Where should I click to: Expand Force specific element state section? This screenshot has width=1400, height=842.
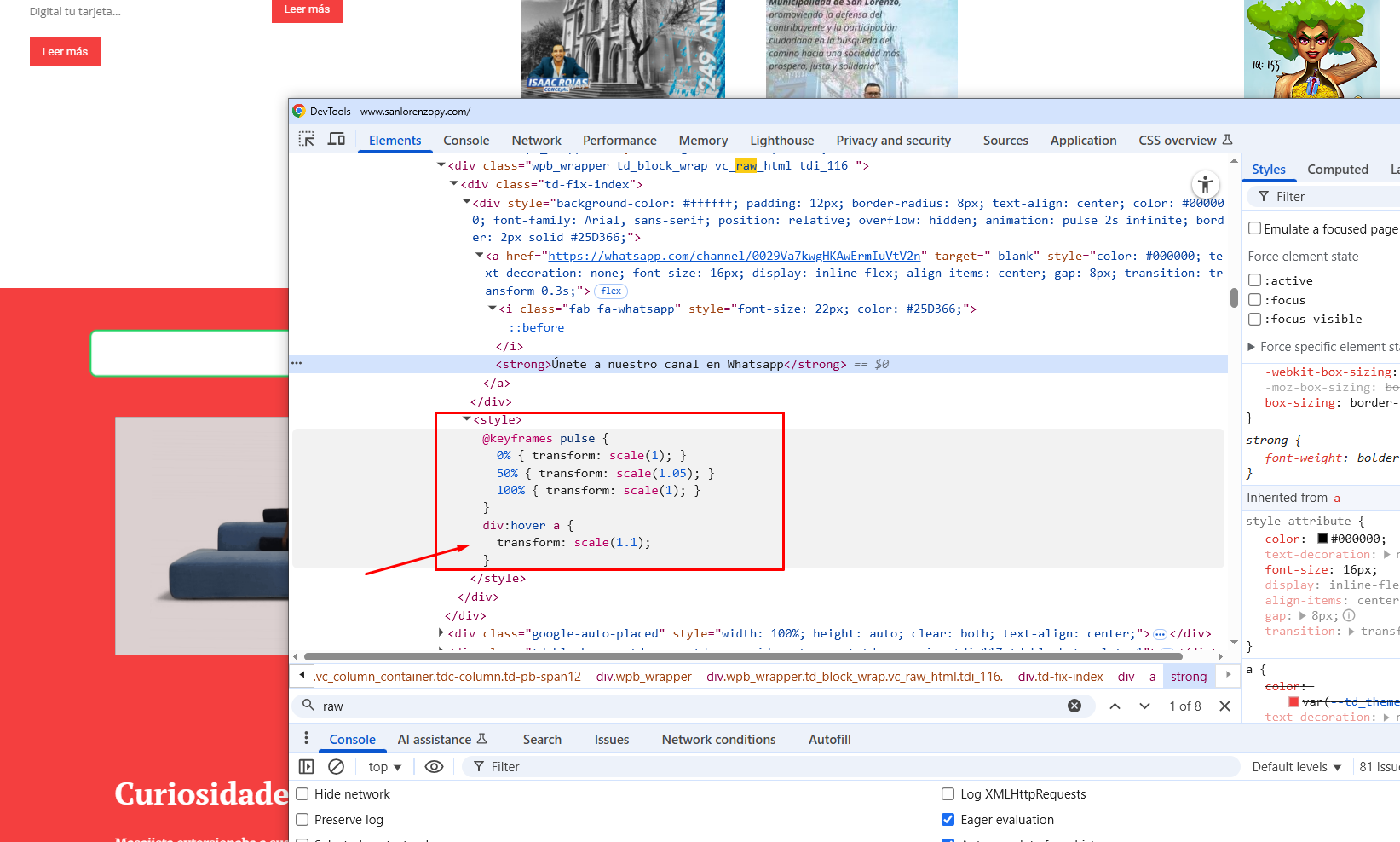[1251, 347]
